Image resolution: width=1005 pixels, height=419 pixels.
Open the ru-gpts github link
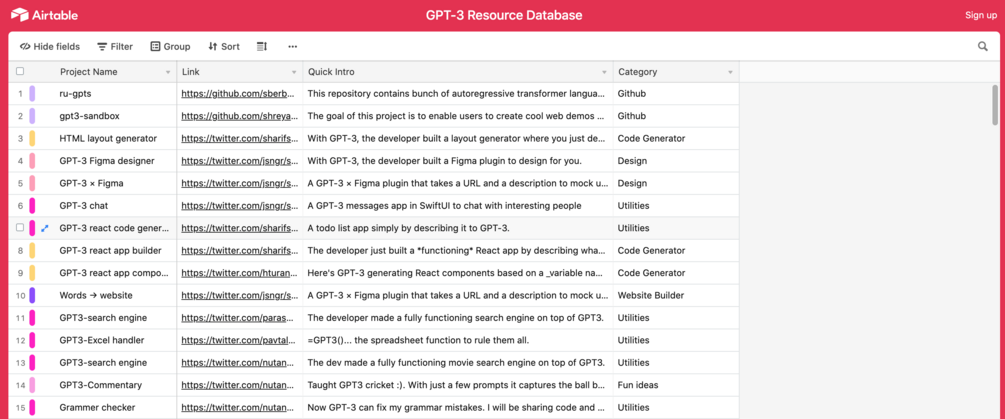pos(240,94)
